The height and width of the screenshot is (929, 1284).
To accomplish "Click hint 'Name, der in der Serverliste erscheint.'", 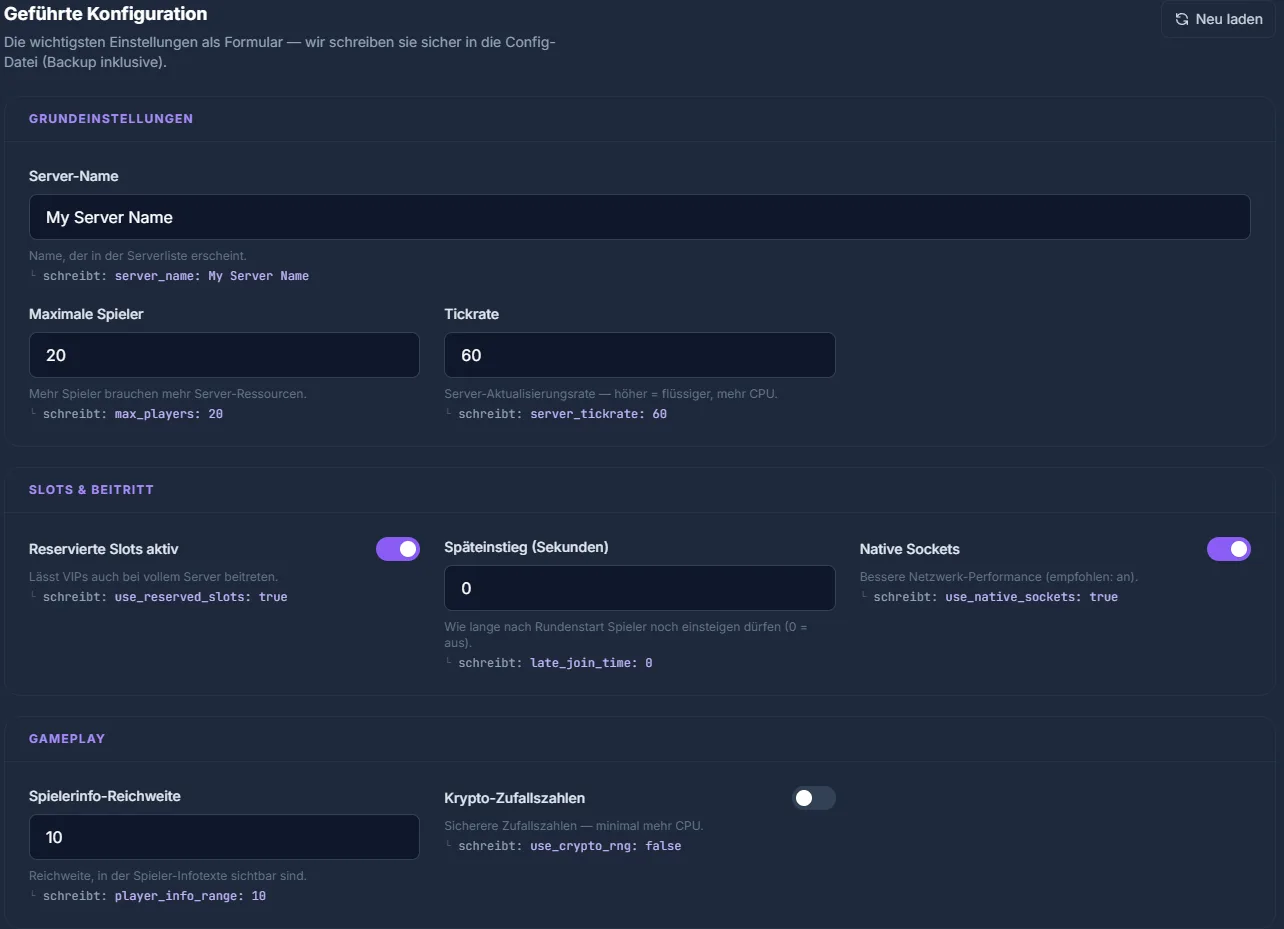I will click(x=138, y=256).
